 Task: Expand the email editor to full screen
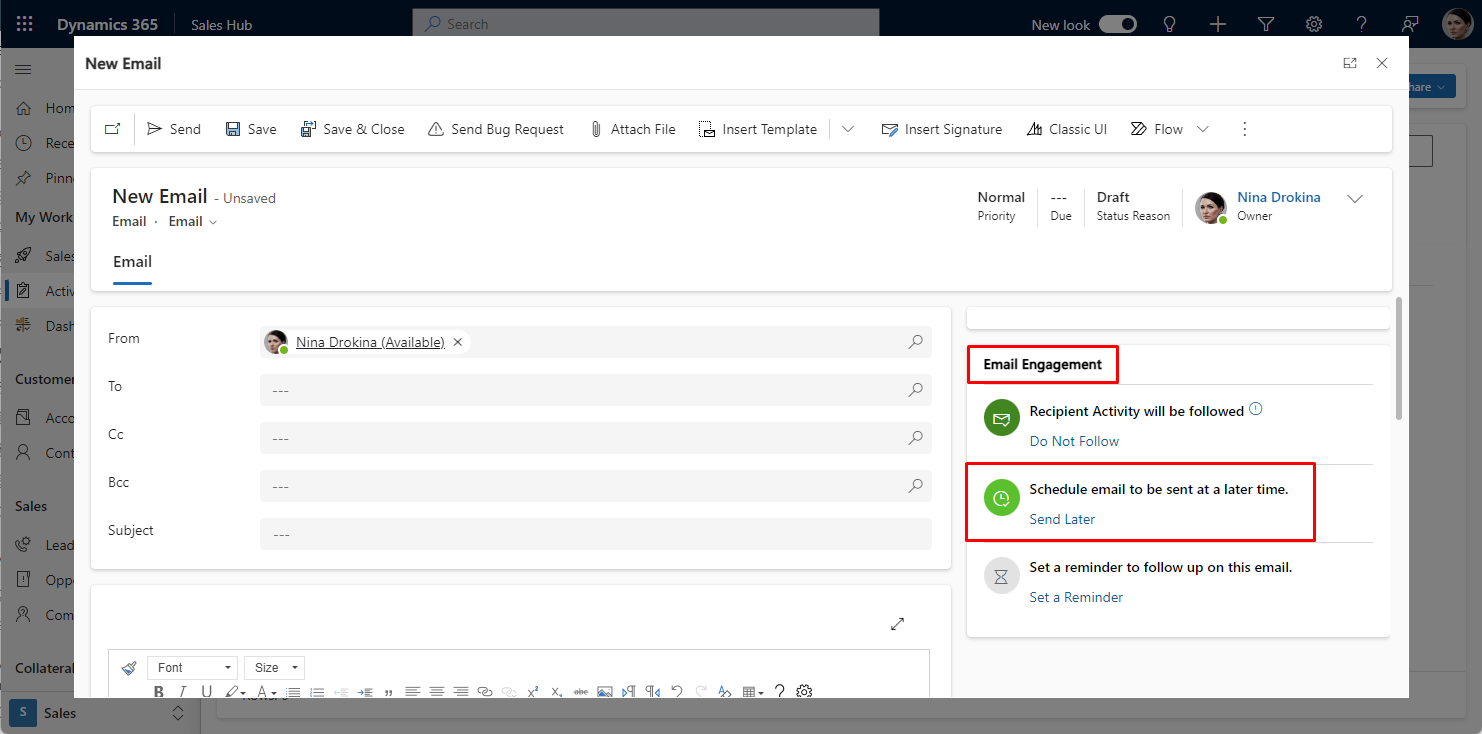coord(897,624)
